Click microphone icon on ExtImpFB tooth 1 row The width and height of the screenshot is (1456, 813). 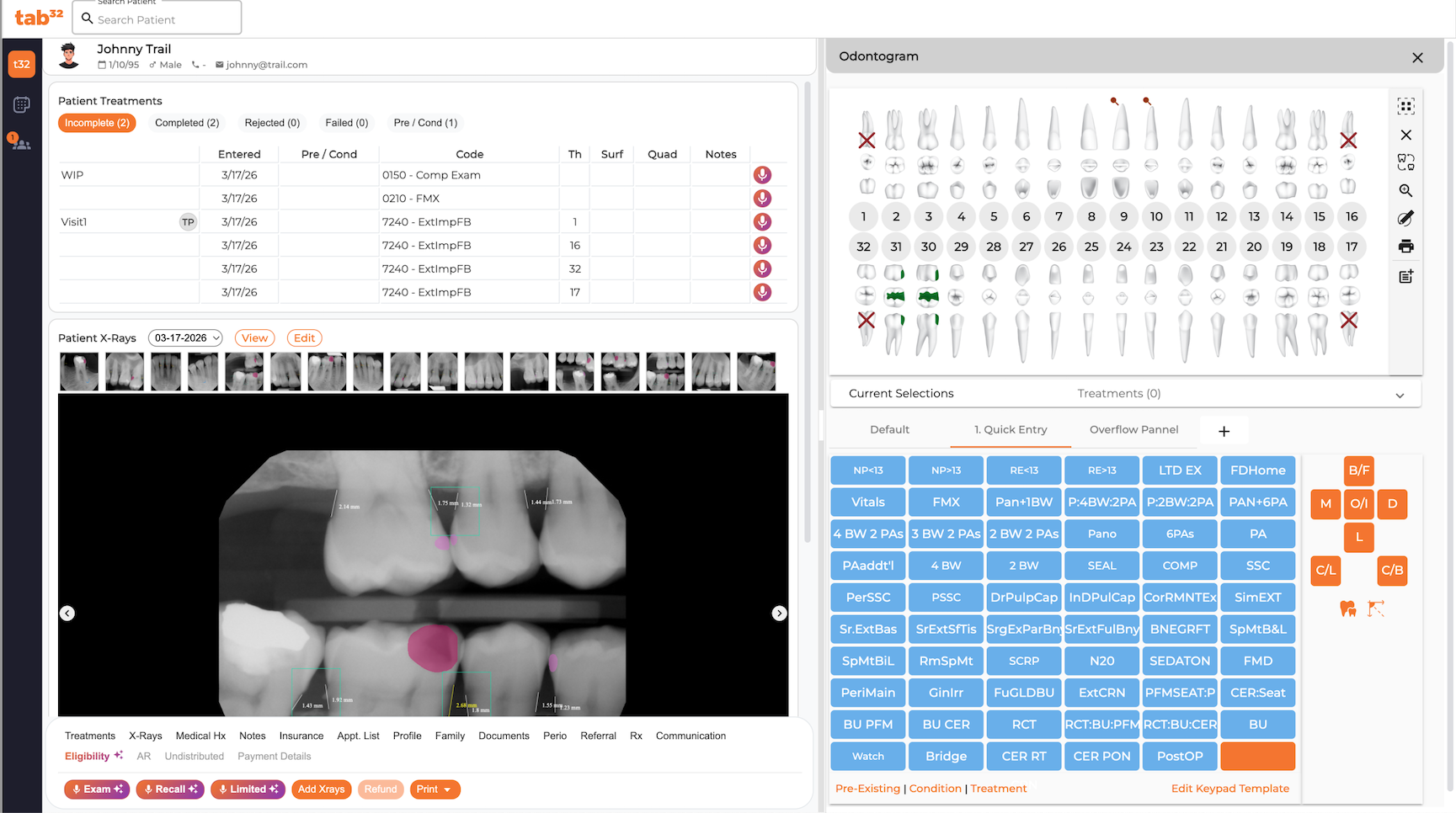(762, 222)
